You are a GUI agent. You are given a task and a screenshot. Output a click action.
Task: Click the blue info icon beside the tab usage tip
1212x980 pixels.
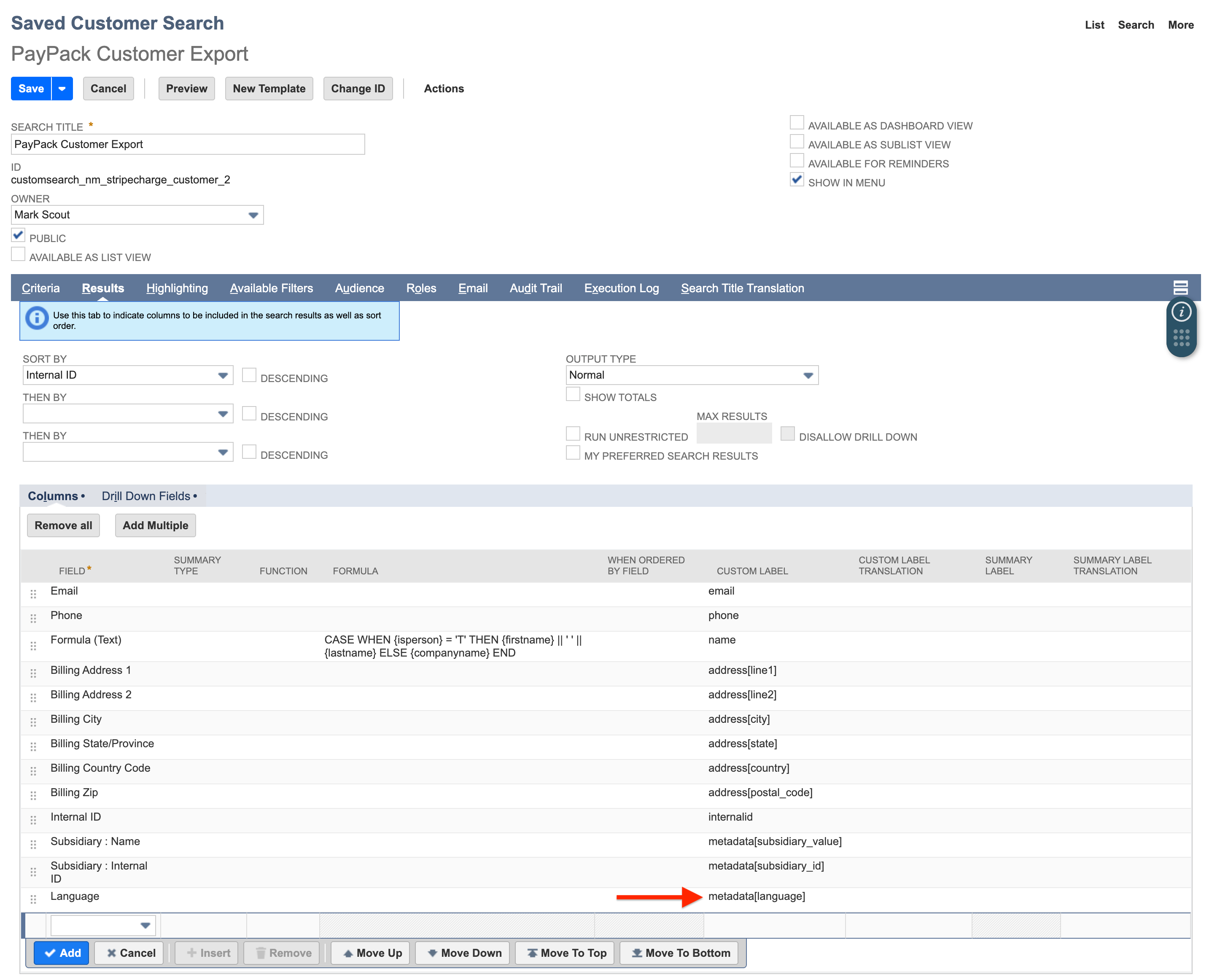37,318
